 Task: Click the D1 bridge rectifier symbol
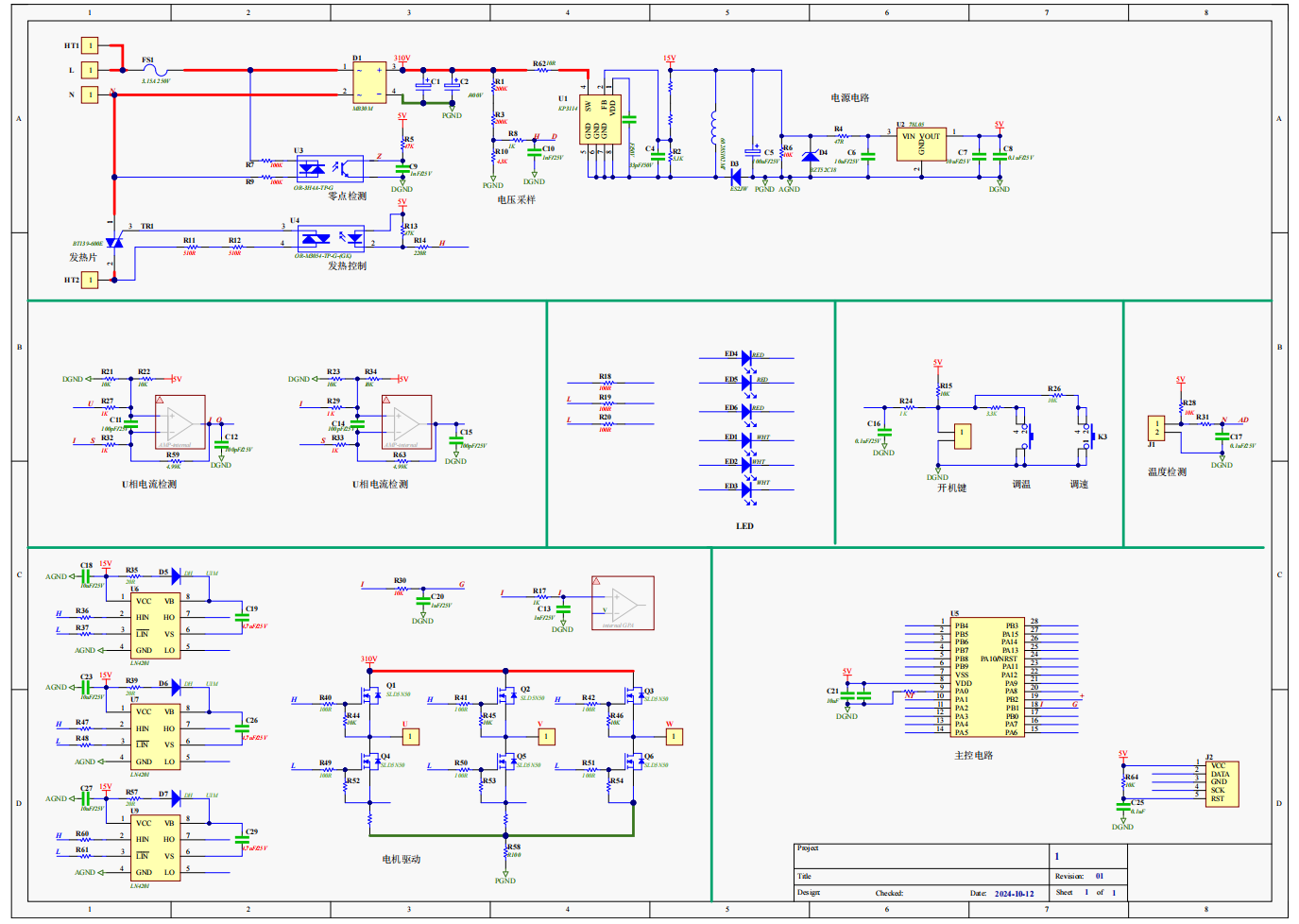tap(369, 82)
